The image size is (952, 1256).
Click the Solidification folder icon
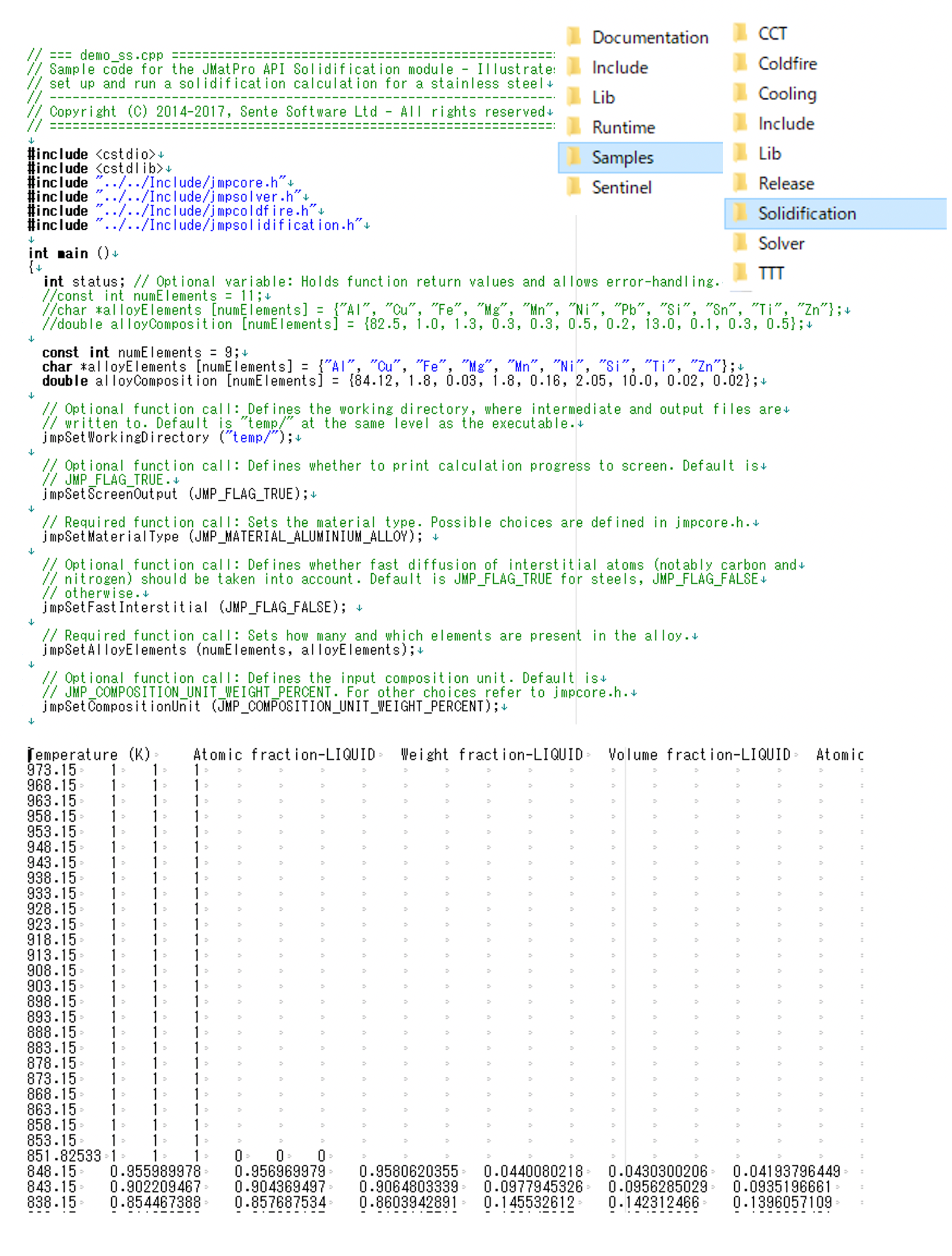pyautogui.click(x=740, y=213)
